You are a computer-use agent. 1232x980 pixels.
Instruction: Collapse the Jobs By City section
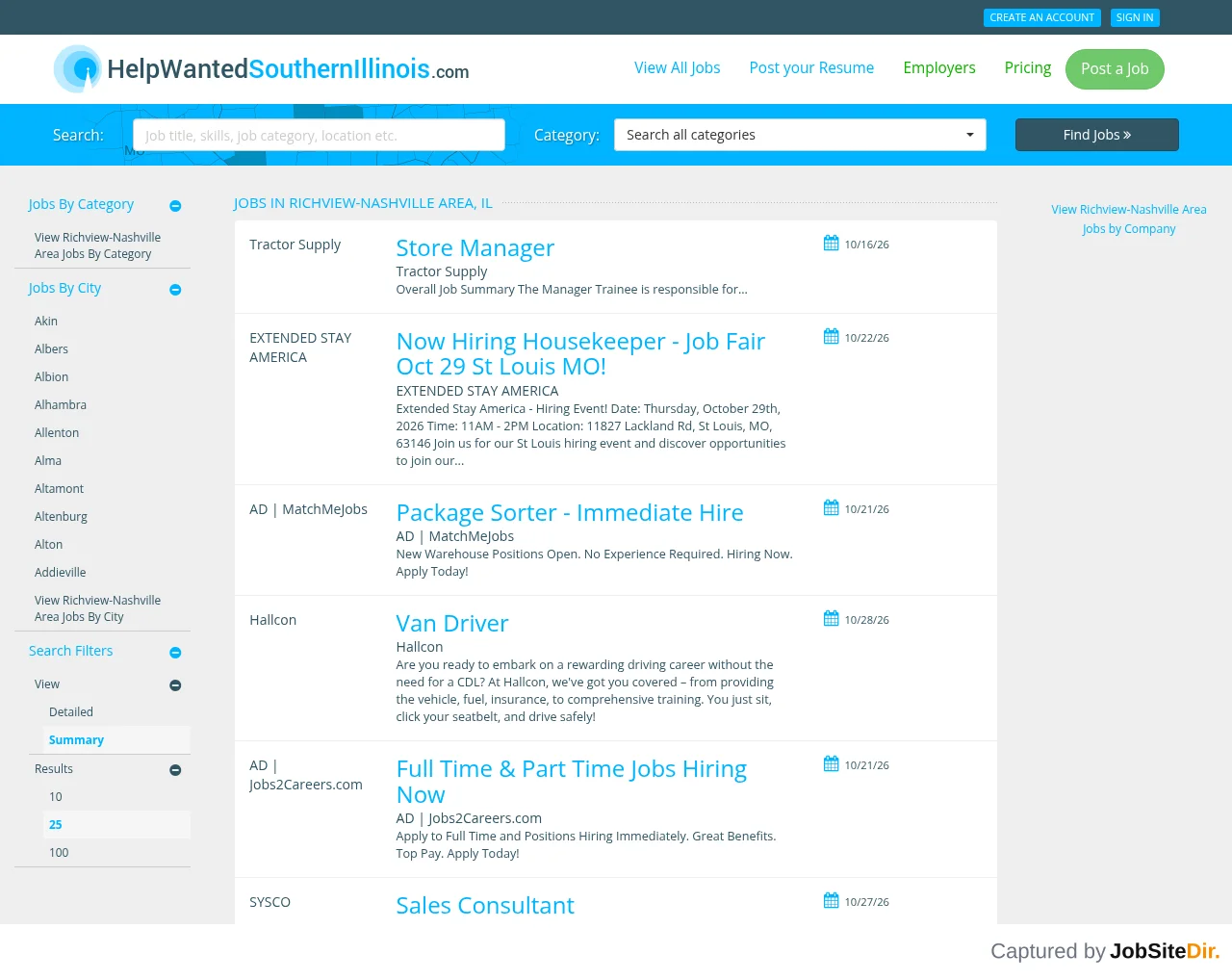click(x=175, y=290)
